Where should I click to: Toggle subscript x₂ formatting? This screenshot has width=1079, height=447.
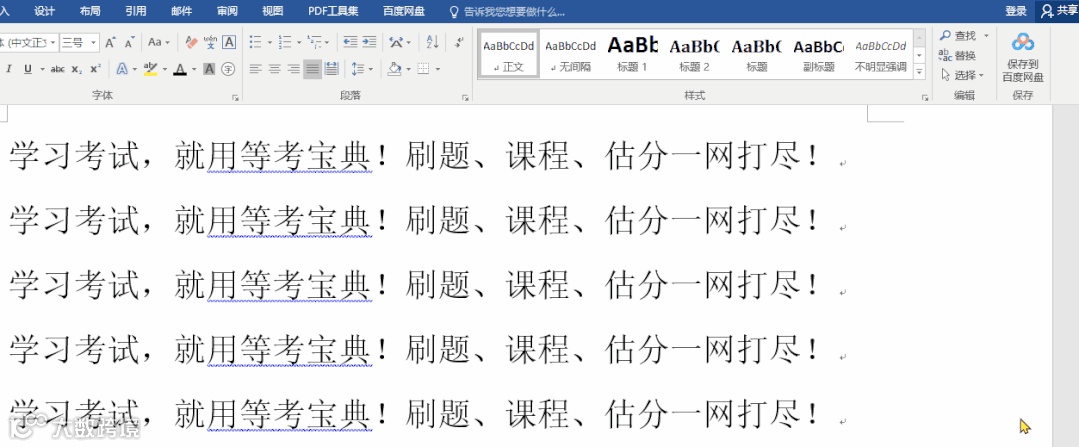[76, 69]
